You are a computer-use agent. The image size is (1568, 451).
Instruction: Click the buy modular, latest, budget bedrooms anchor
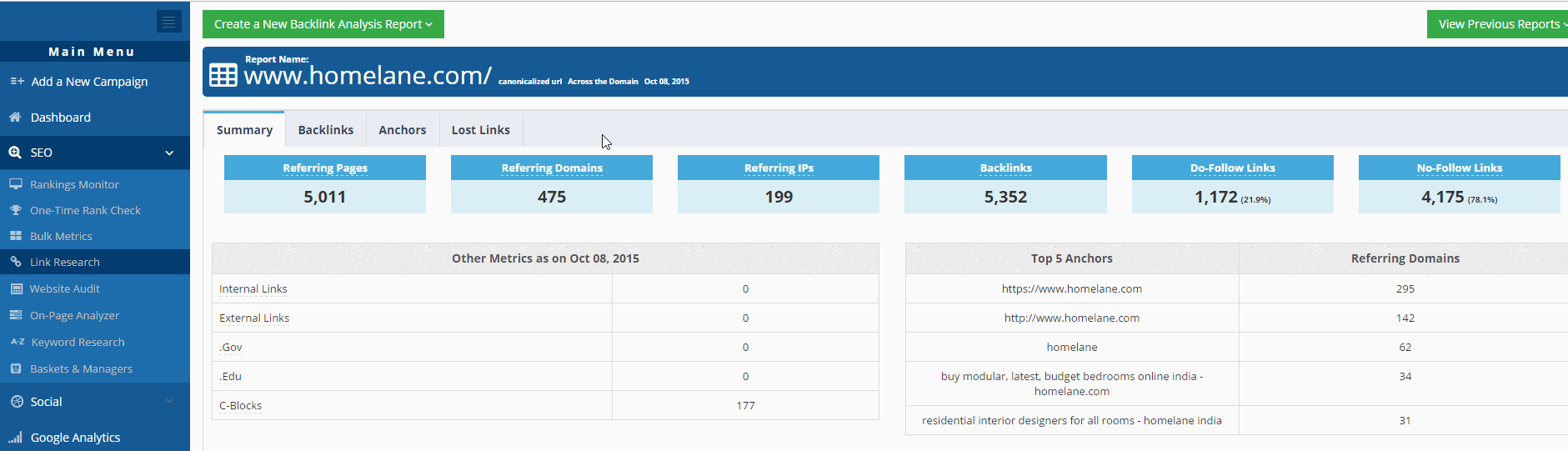point(1072,383)
